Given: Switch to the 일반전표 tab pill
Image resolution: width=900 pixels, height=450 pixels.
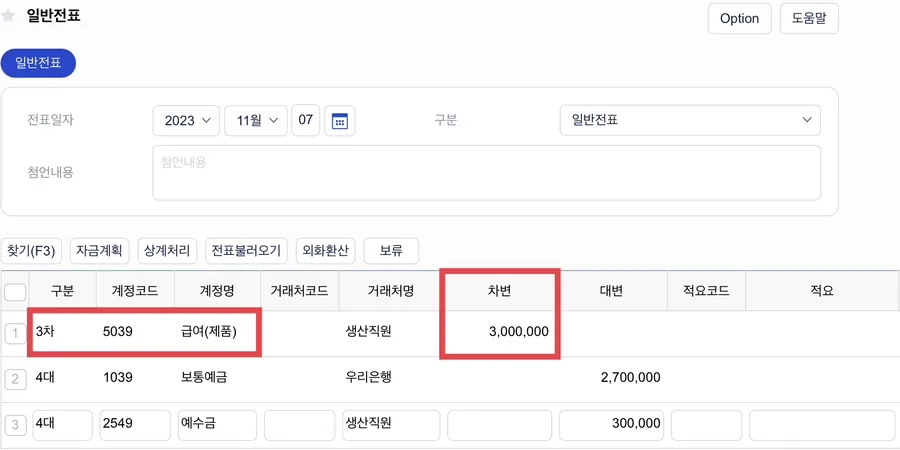Looking at the screenshot, I should pyautogui.click(x=38, y=63).
